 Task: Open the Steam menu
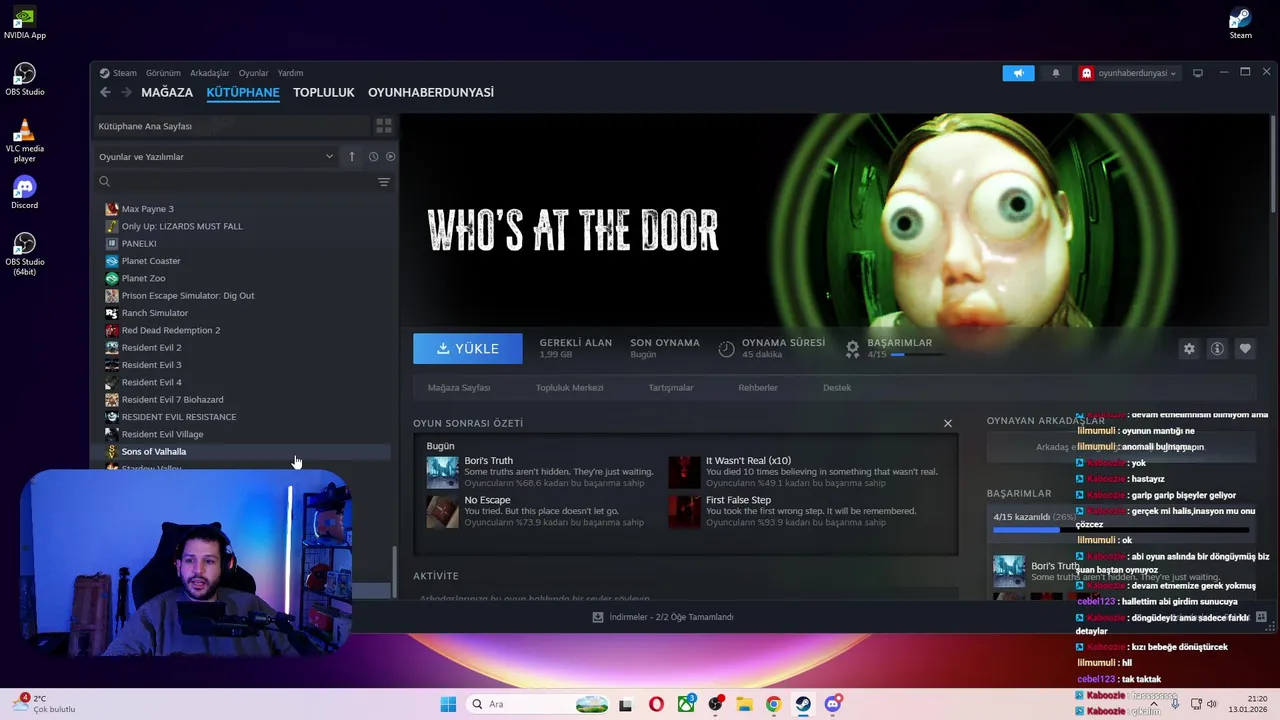pos(118,73)
